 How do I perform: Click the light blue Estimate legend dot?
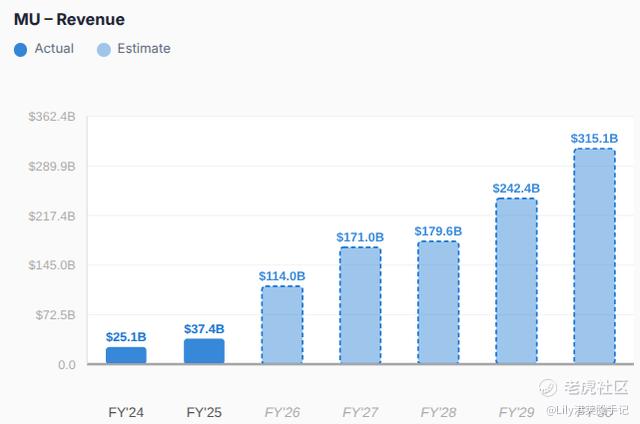[104, 49]
